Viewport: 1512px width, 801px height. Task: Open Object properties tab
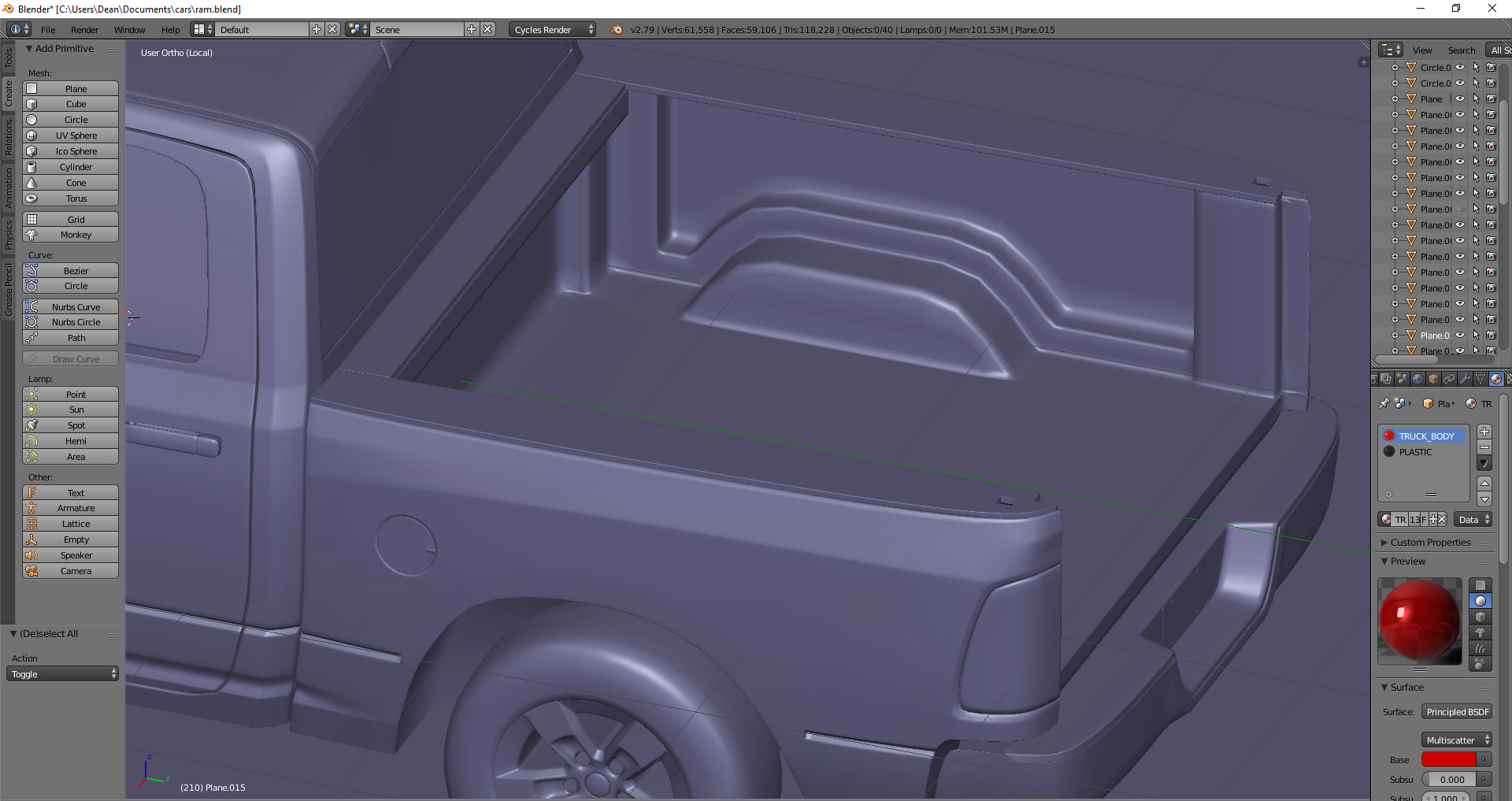click(x=1433, y=379)
